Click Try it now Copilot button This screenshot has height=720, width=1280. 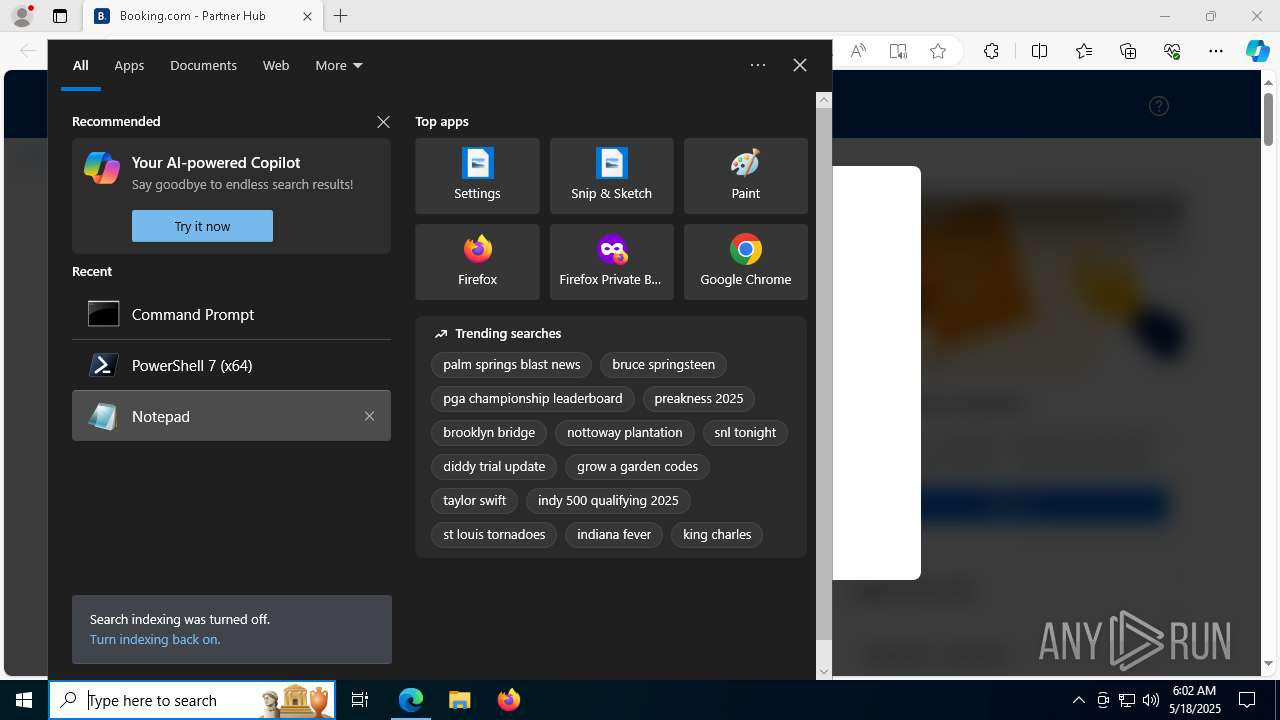pos(202,226)
